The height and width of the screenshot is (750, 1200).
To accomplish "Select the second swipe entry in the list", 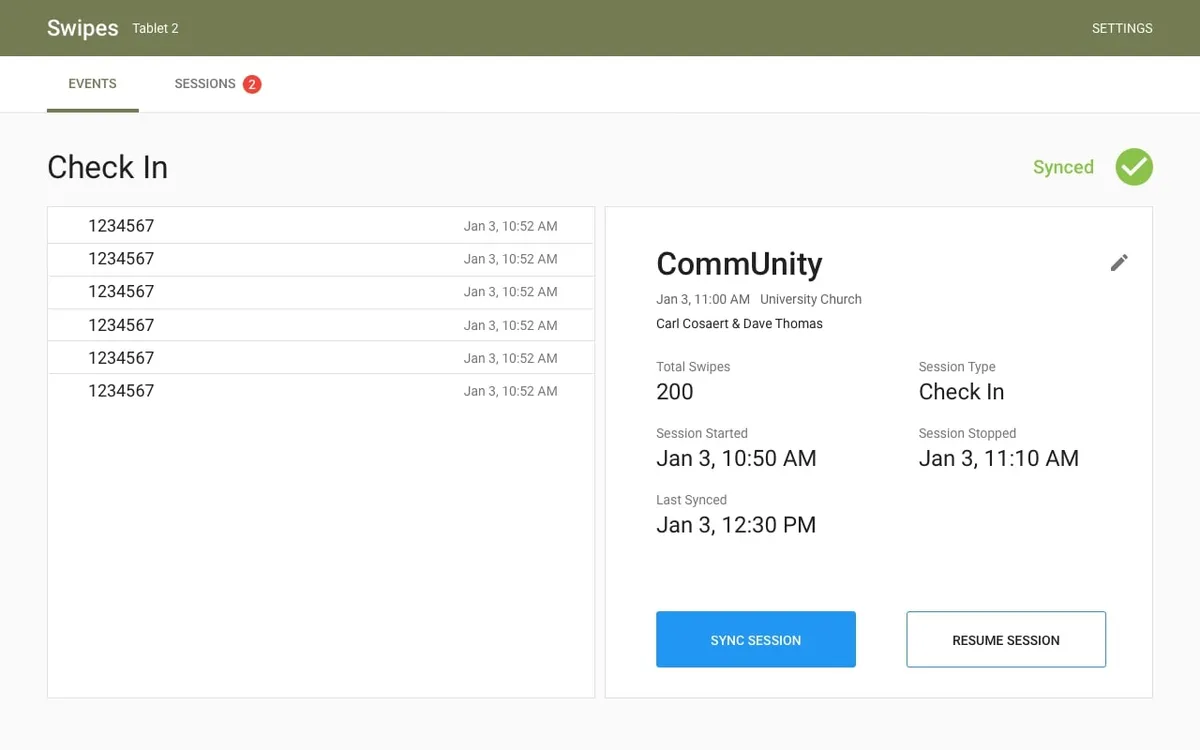I will tap(320, 259).
